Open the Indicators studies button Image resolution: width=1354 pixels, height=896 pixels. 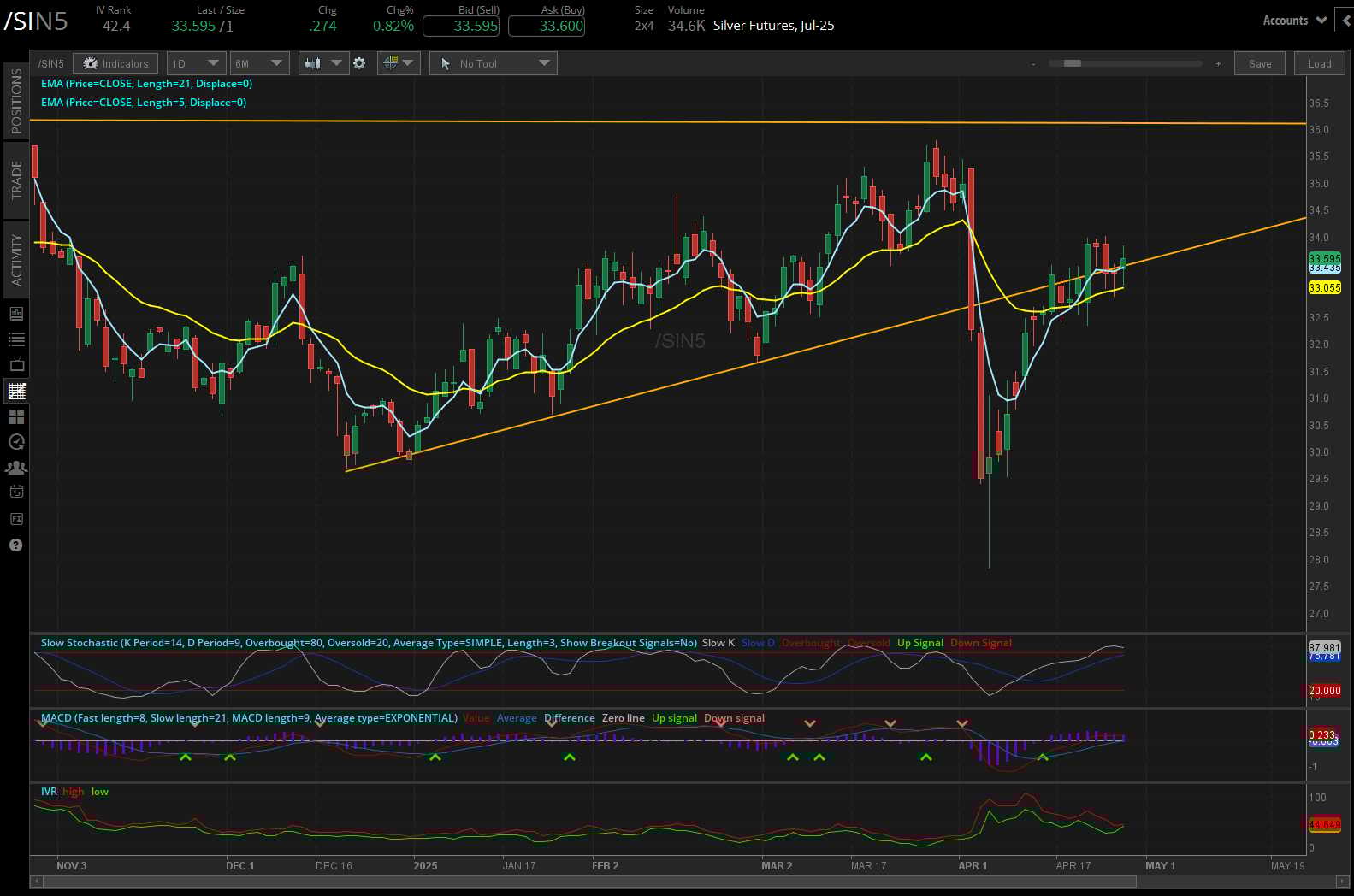click(x=115, y=63)
